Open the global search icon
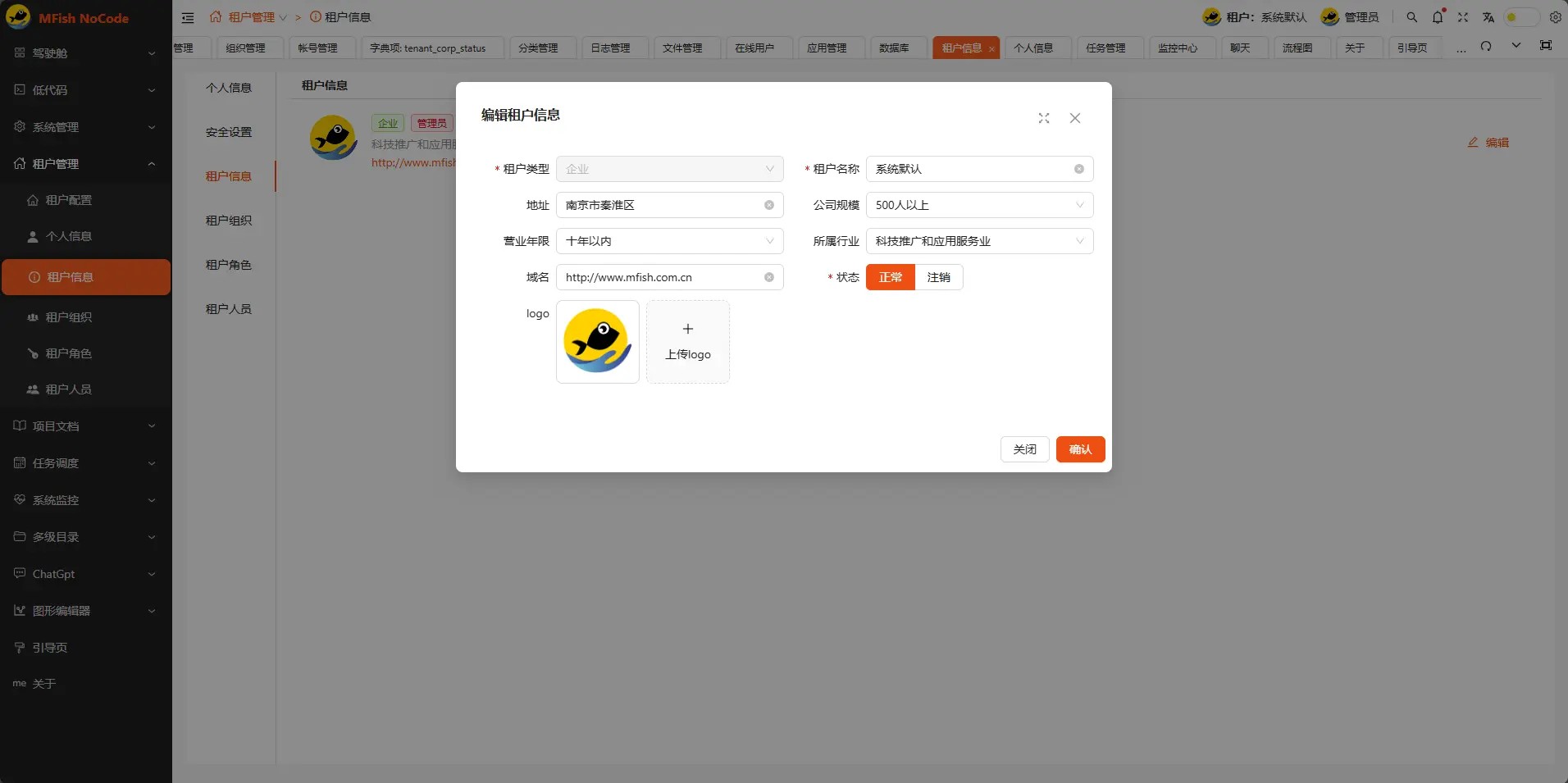Image resolution: width=1568 pixels, height=783 pixels. pyautogui.click(x=1411, y=16)
